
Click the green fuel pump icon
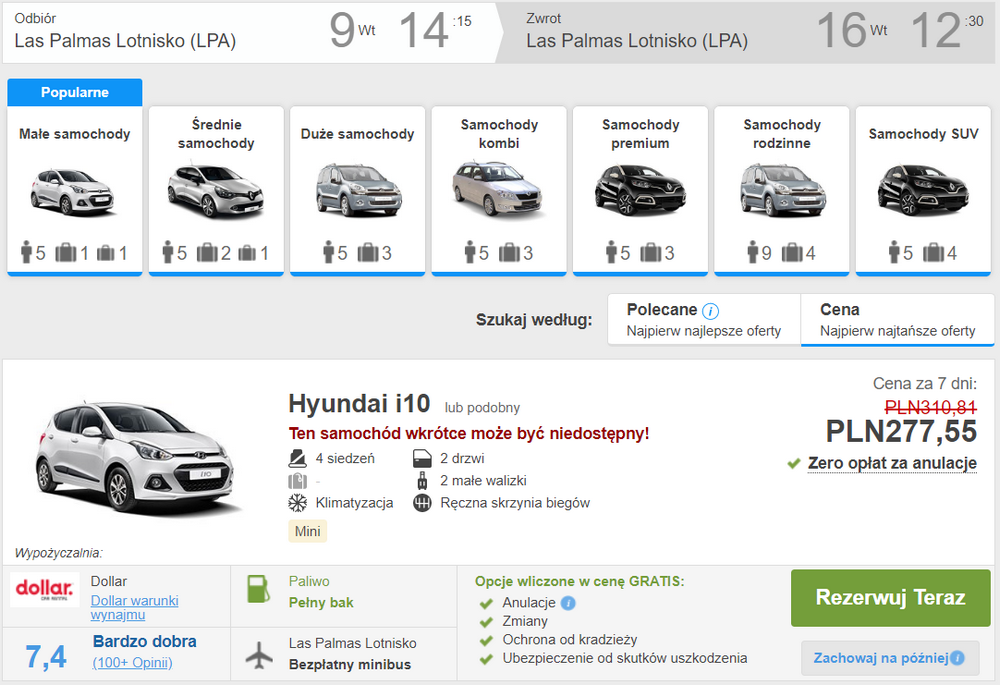pyautogui.click(x=258, y=589)
